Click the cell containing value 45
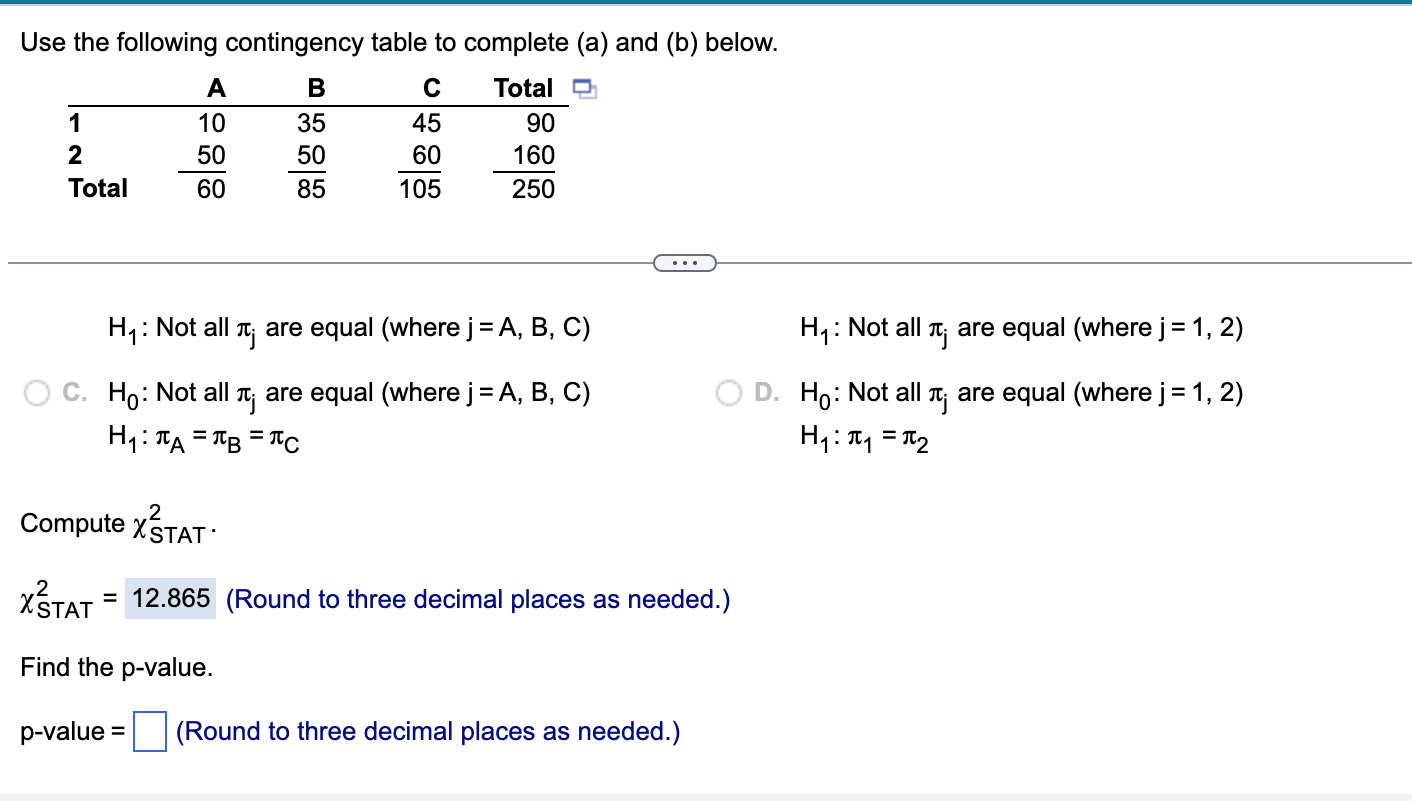The height and width of the screenshot is (801, 1412). tap(428, 122)
